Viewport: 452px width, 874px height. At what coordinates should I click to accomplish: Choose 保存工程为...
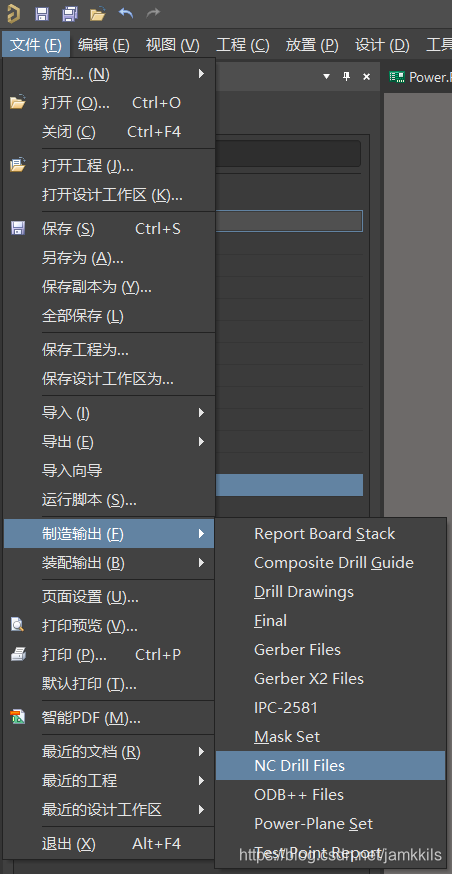109,350
